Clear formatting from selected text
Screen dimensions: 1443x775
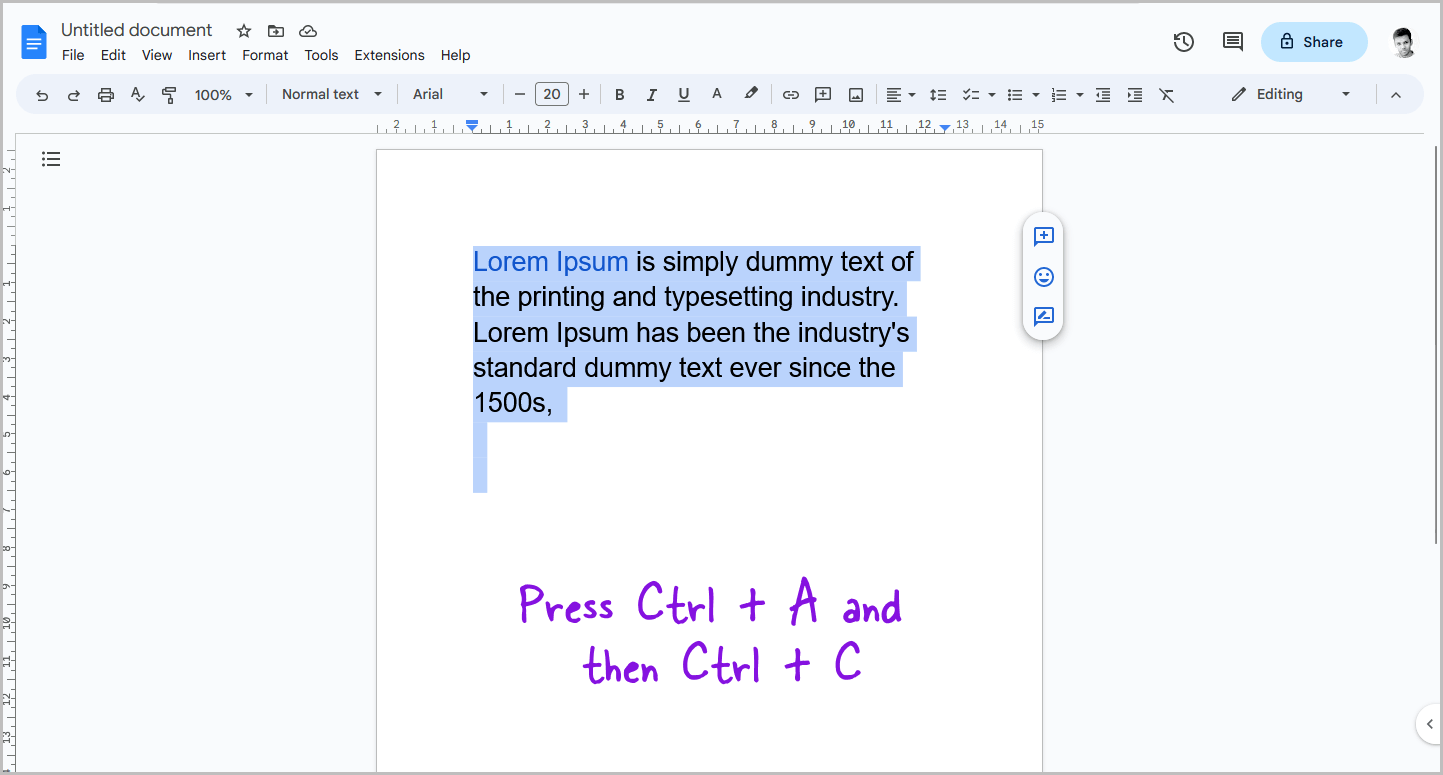pos(1166,94)
